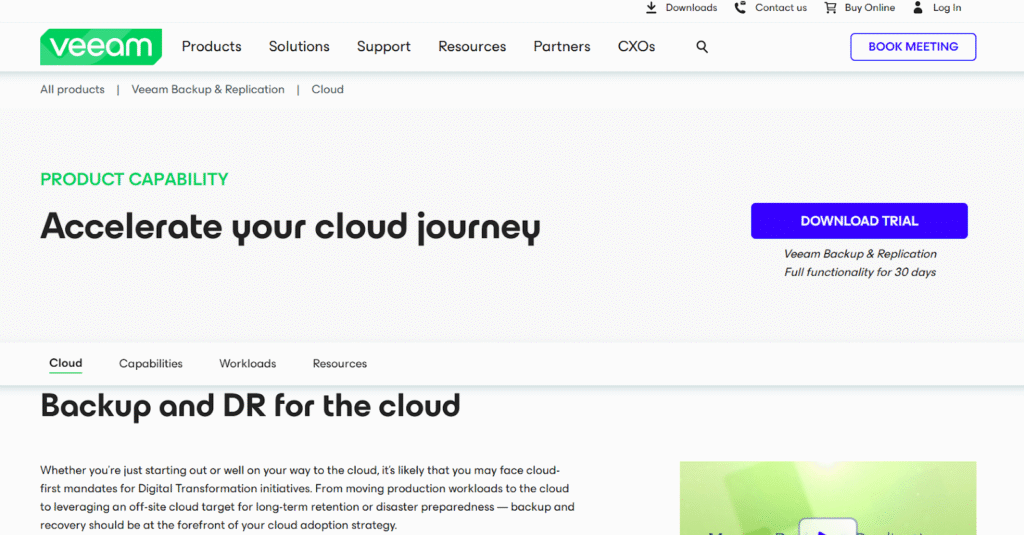Open search with the magnifier icon
The image size is (1024, 535).
[702, 47]
